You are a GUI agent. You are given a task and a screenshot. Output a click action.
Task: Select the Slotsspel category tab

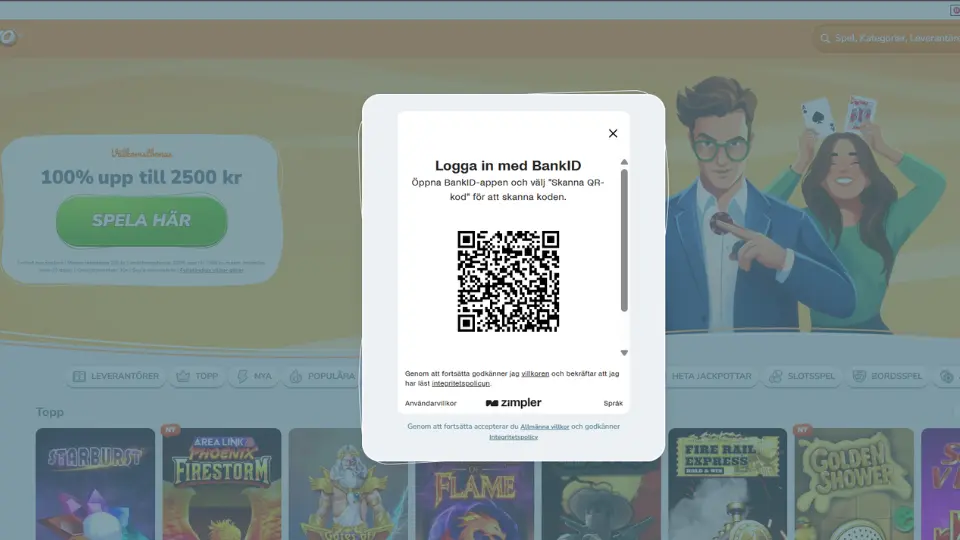pos(802,376)
